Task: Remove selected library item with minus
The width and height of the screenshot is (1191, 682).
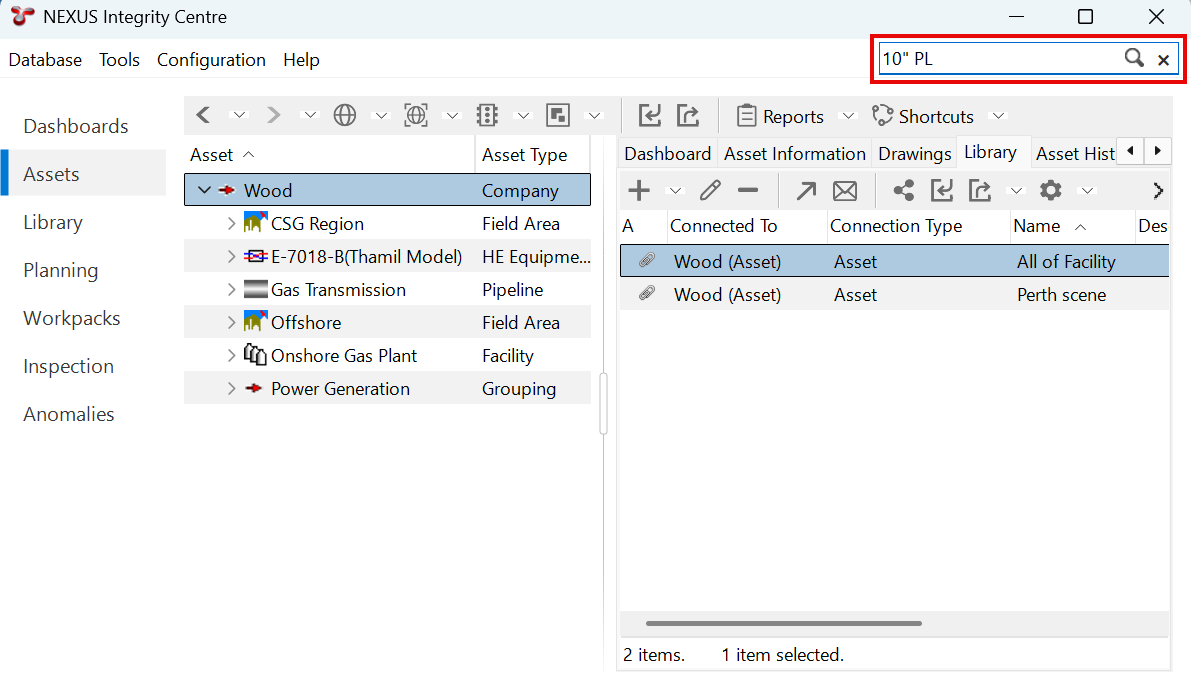Action: point(748,191)
